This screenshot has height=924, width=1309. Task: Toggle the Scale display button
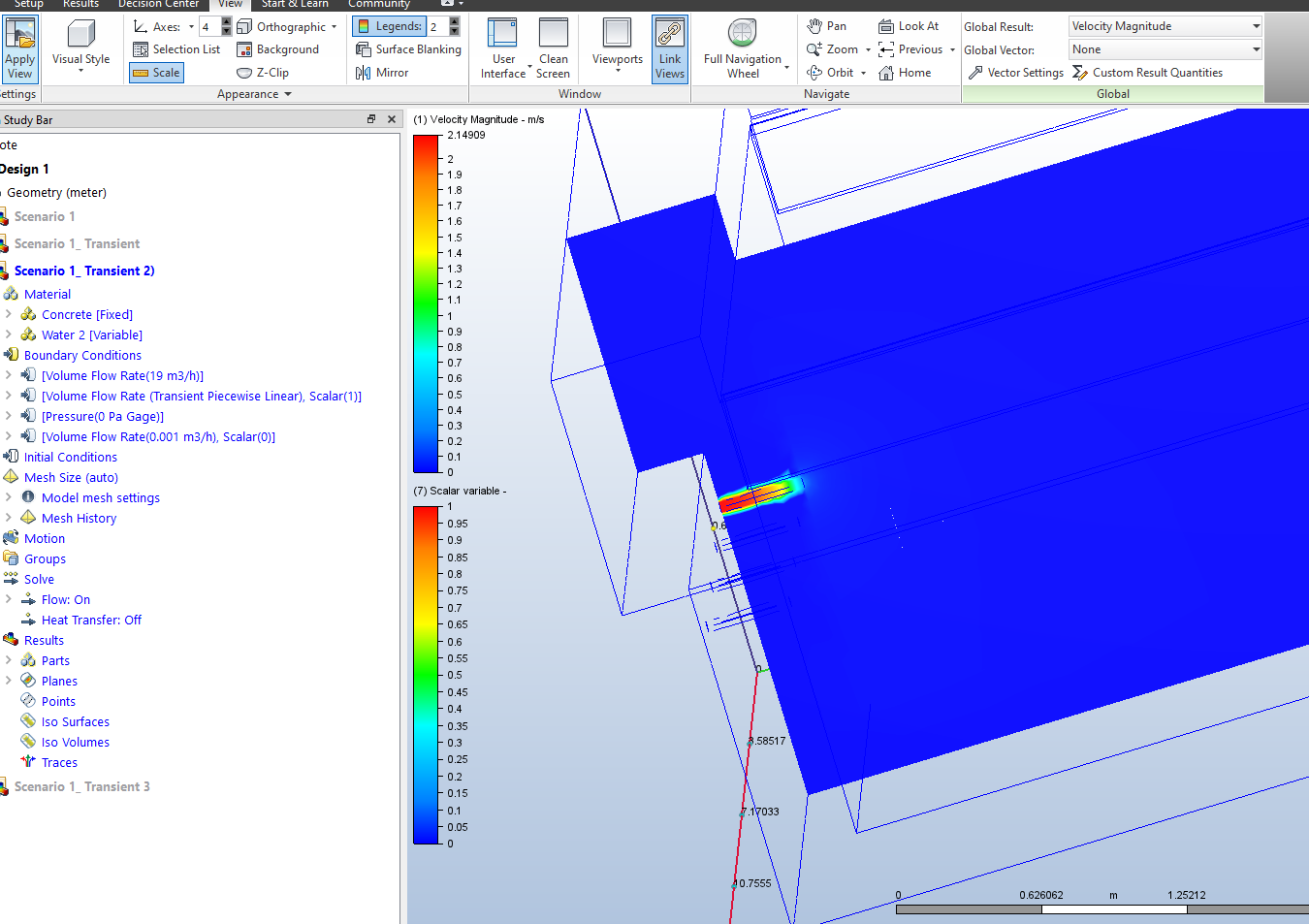[x=157, y=73]
